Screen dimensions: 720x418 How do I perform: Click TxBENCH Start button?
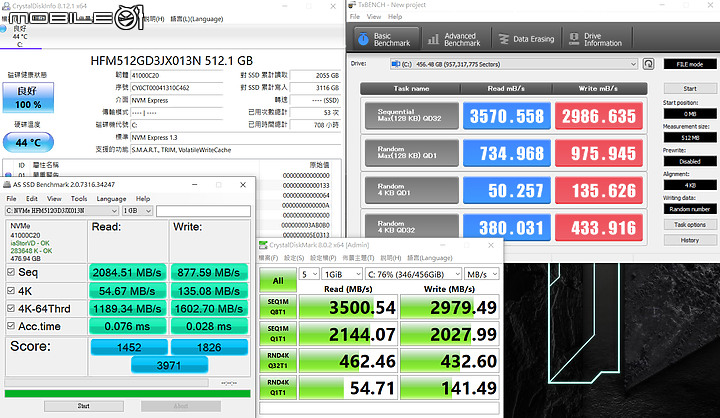pyautogui.click(x=690, y=88)
